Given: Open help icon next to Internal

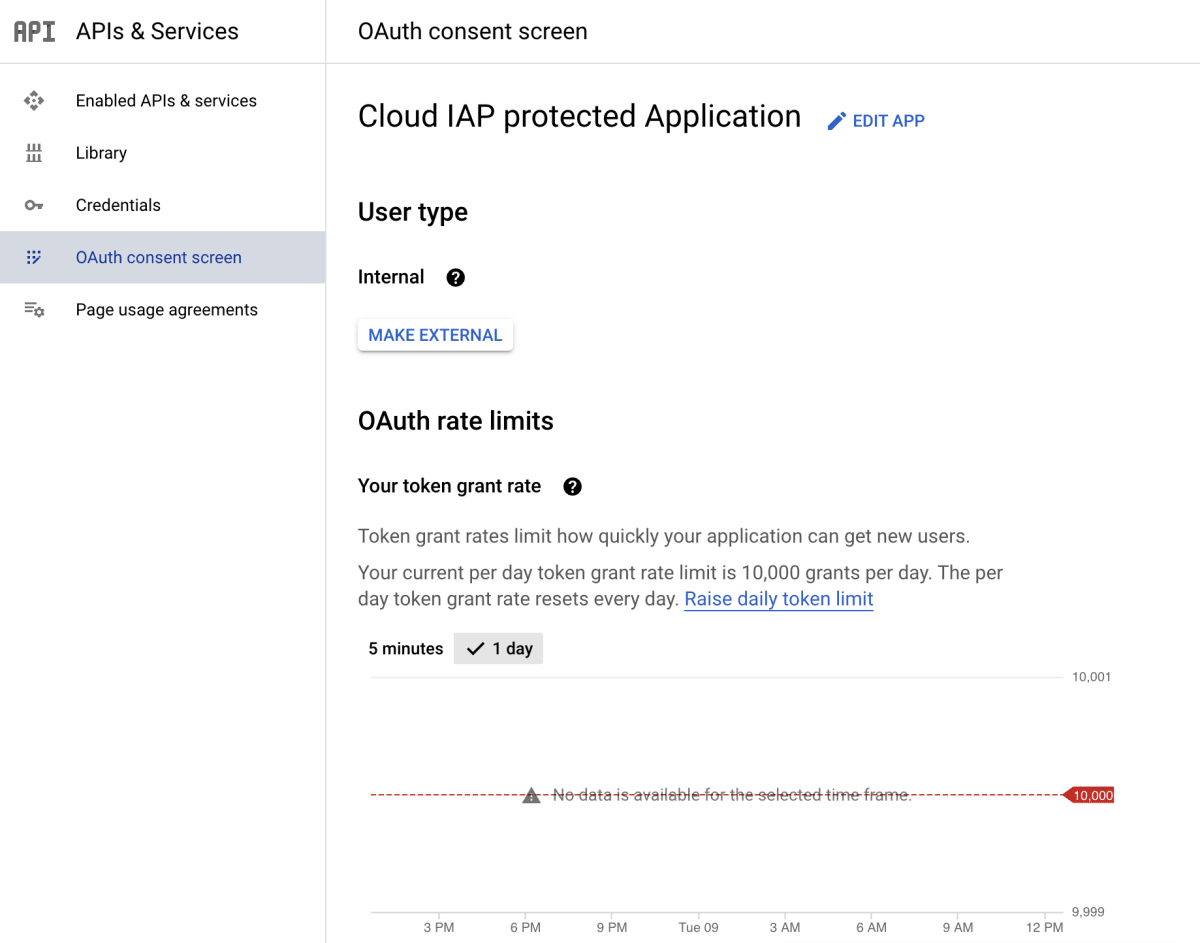Looking at the screenshot, I should tap(456, 278).
